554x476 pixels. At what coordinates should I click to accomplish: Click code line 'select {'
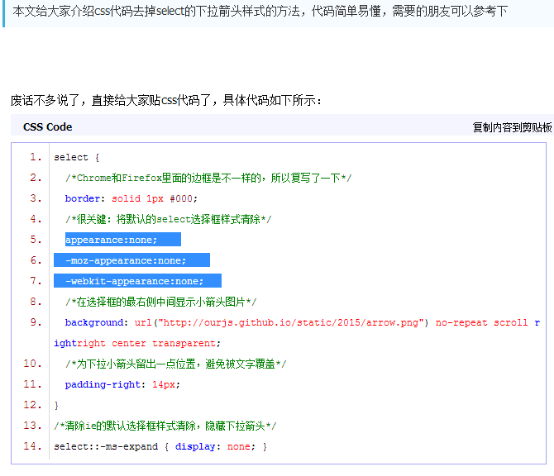coord(77,157)
